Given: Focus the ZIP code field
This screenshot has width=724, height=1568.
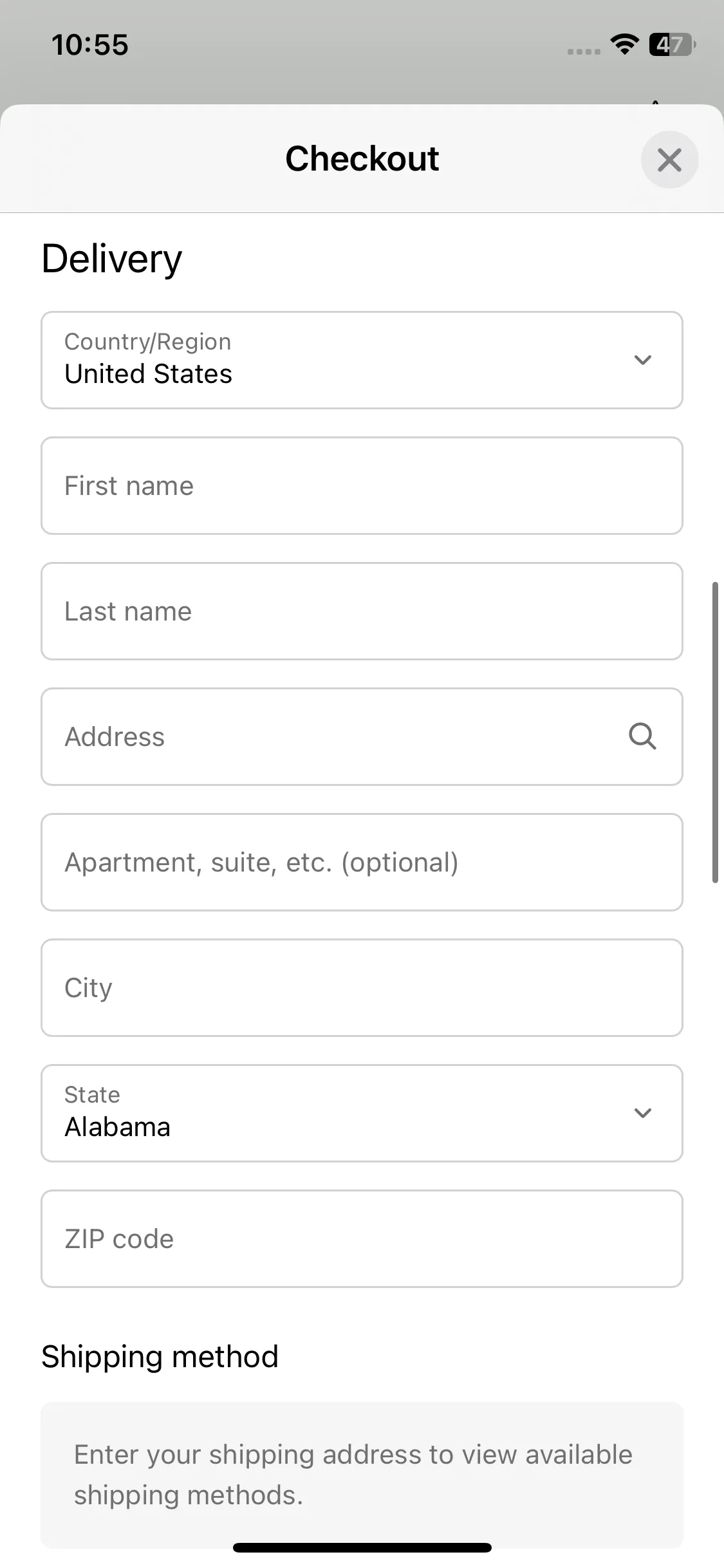Looking at the screenshot, I should [362, 1239].
